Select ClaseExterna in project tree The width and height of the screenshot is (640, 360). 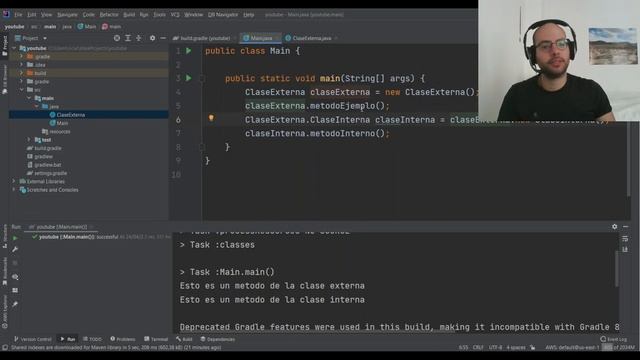coord(71,115)
